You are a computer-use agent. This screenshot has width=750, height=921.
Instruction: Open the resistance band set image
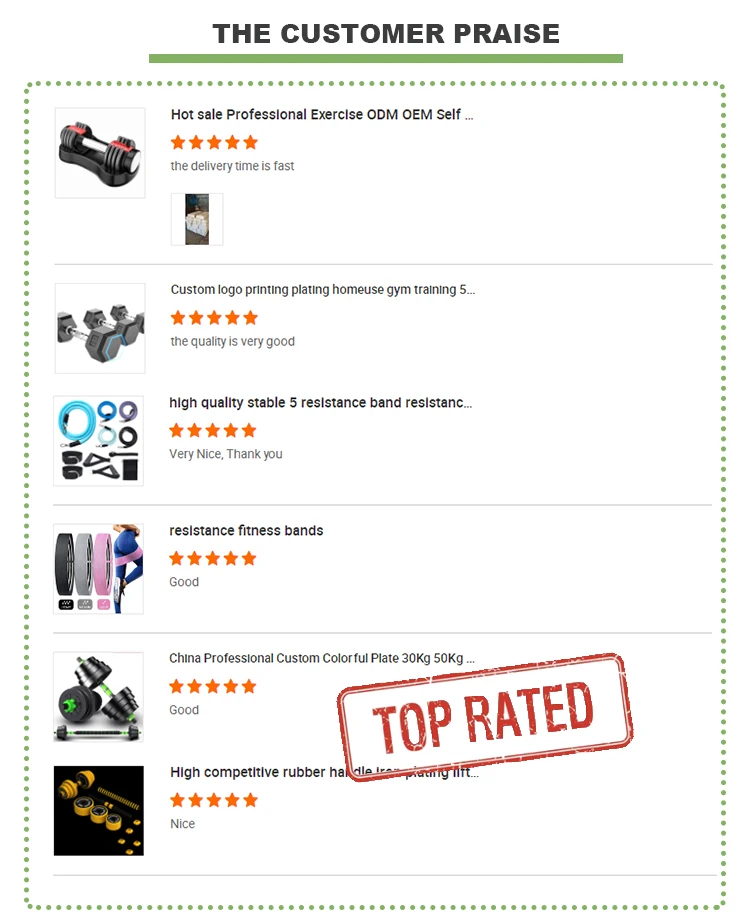click(99, 441)
